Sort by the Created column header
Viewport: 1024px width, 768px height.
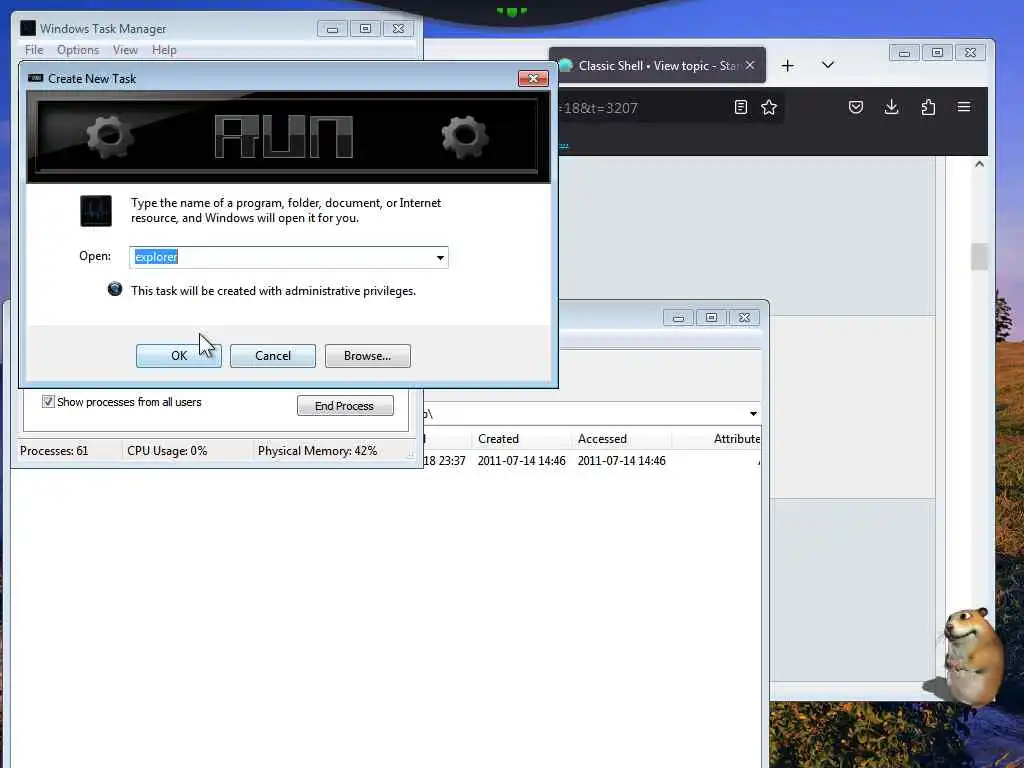click(x=498, y=439)
